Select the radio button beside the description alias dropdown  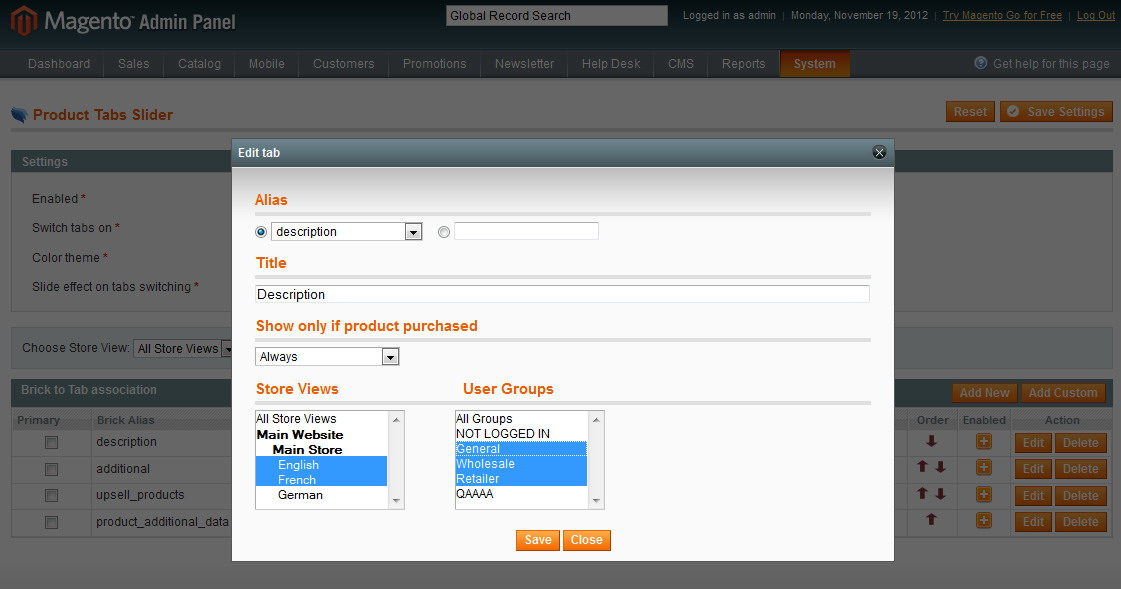click(262, 232)
